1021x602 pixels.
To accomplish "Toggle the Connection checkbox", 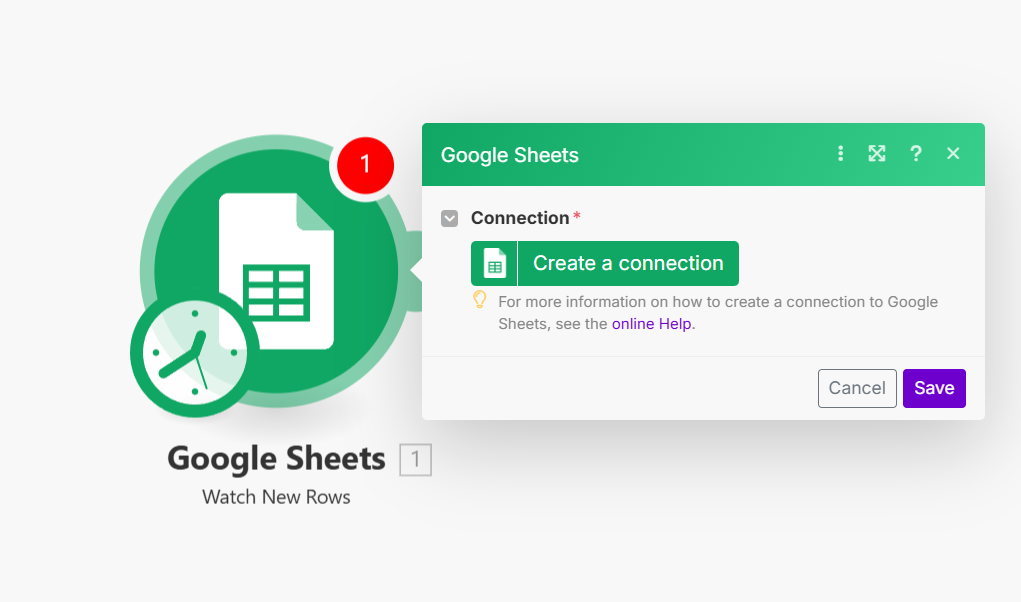I will tap(449, 218).
